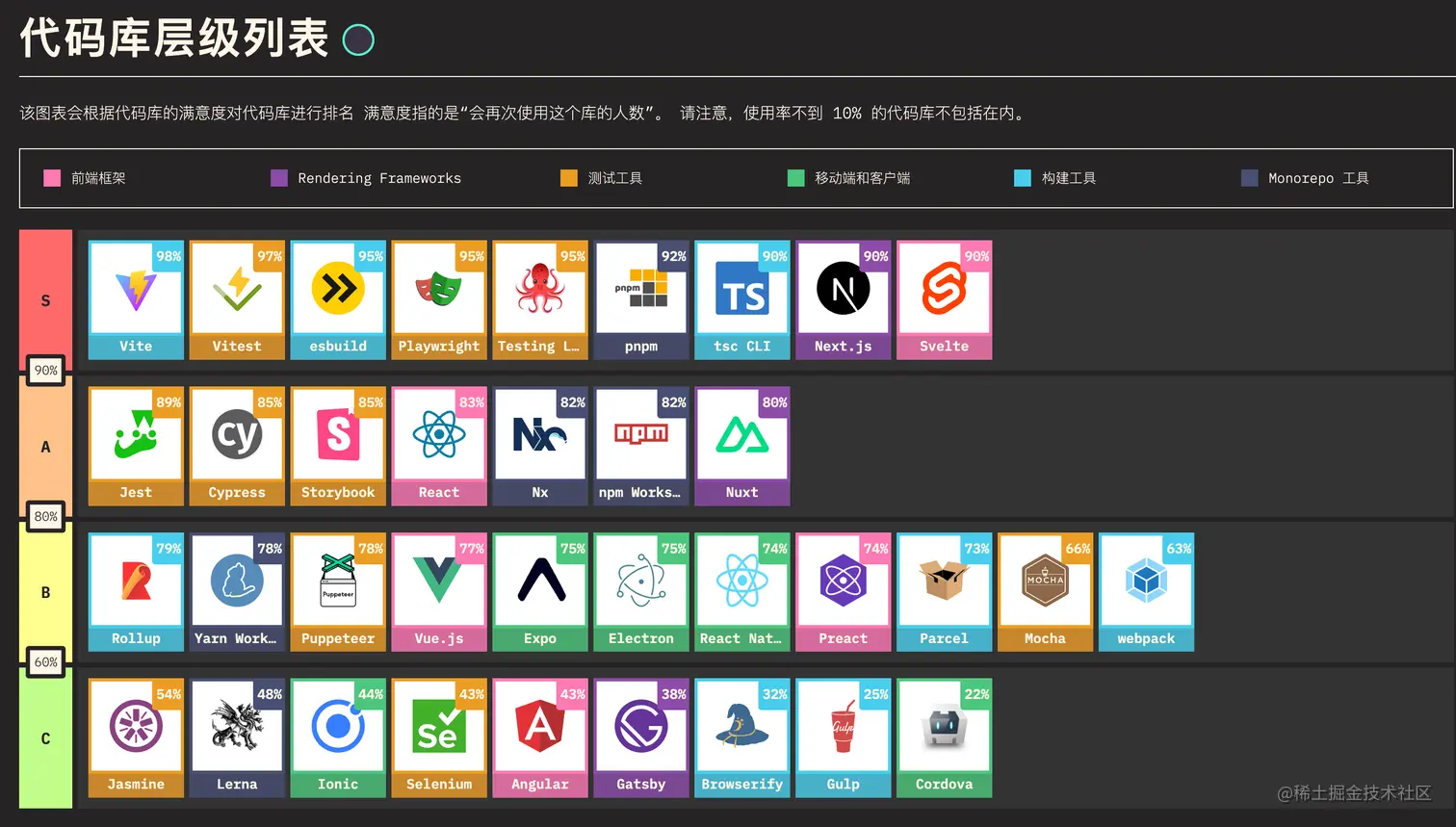Click the Cordova robot icon
The height and width of the screenshot is (827, 1456).
tap(944, 724)
